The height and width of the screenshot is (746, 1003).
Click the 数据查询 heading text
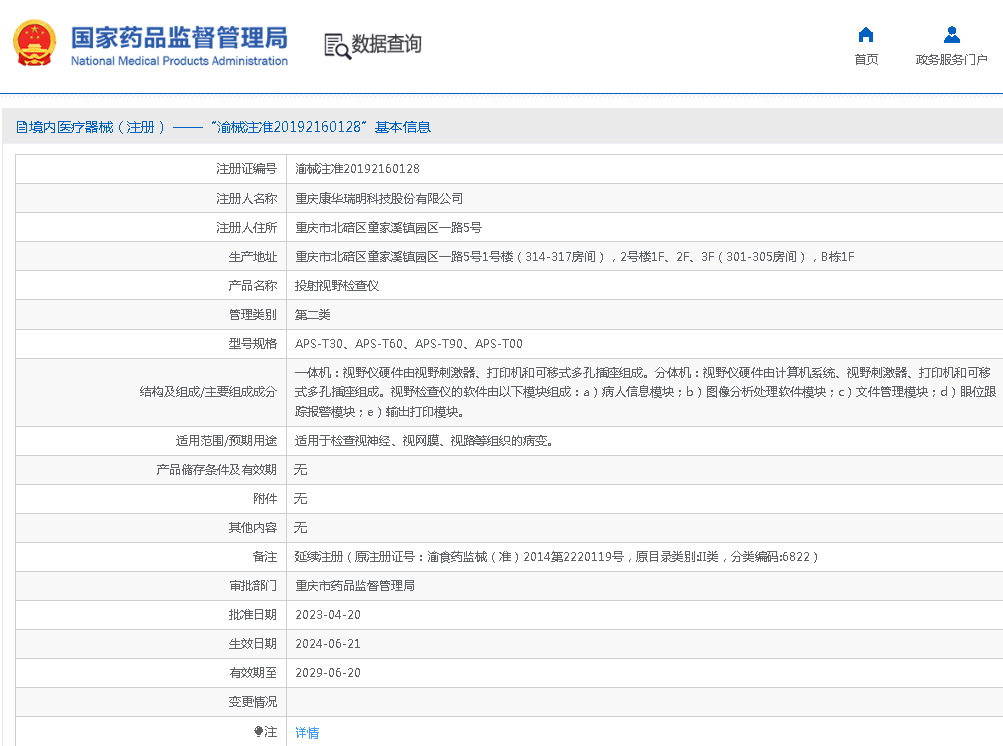pos(387,44)
